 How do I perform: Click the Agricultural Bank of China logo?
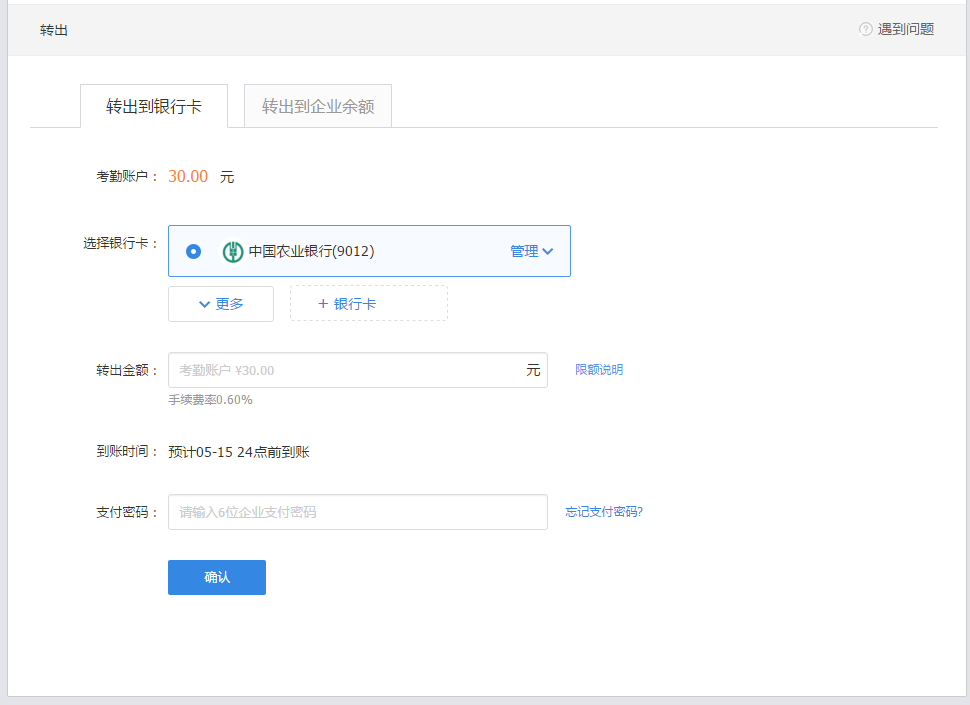click(233, 252)
